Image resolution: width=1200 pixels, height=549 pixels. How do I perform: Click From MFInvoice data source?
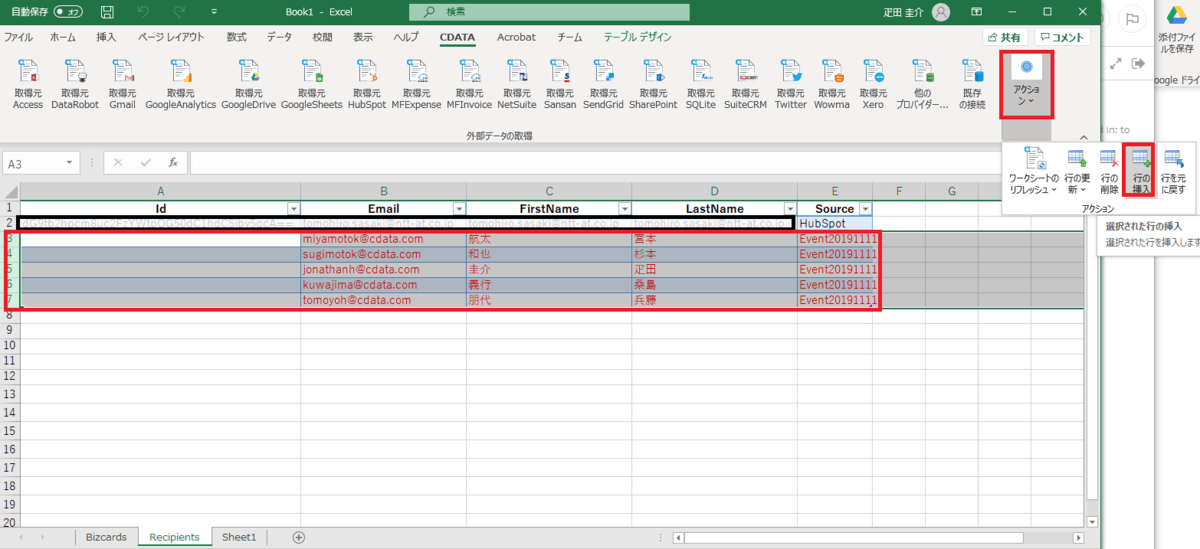(469, 84)
